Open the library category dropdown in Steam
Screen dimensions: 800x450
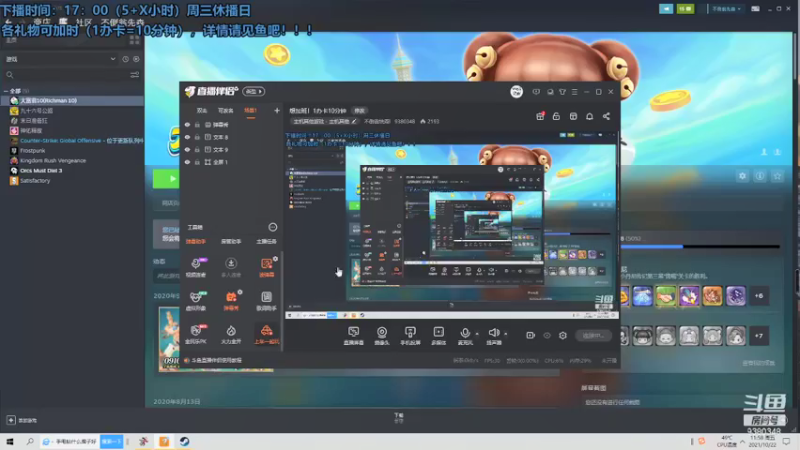pos(60,59)
